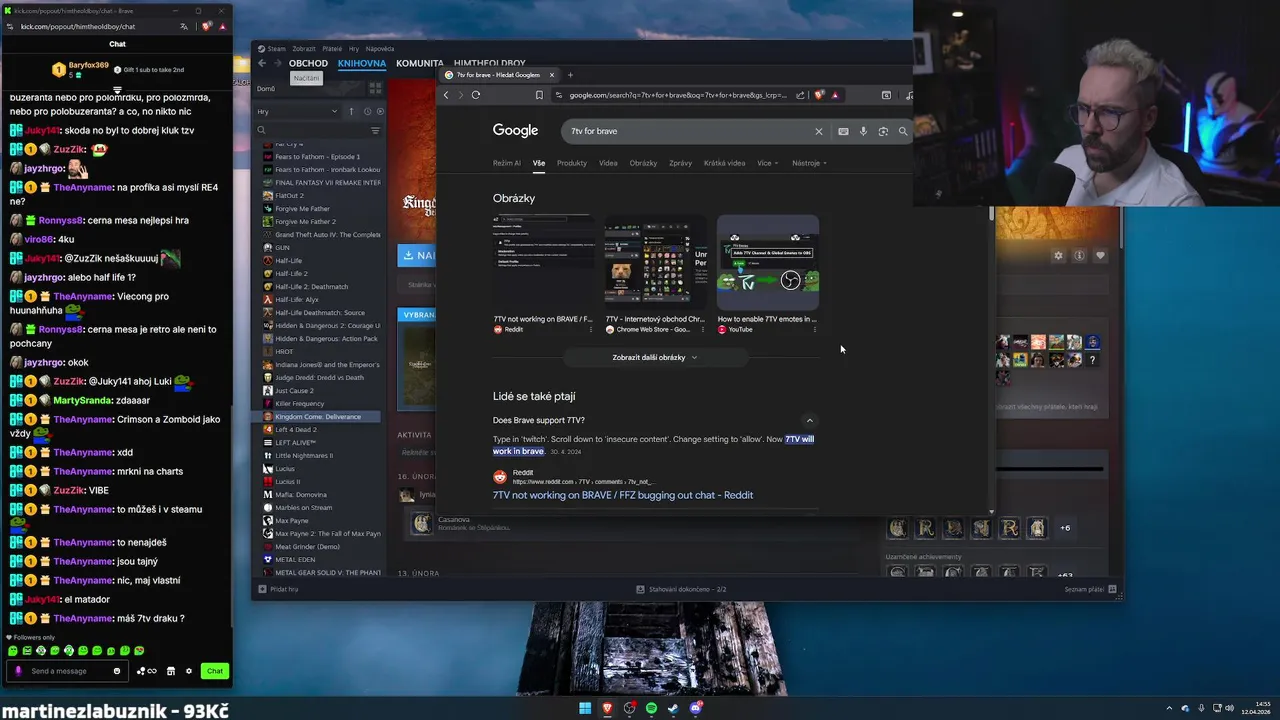Click Brave Shields icon in Kick chat window
This screenshot has height=720, width=1280.
point(208,27)
